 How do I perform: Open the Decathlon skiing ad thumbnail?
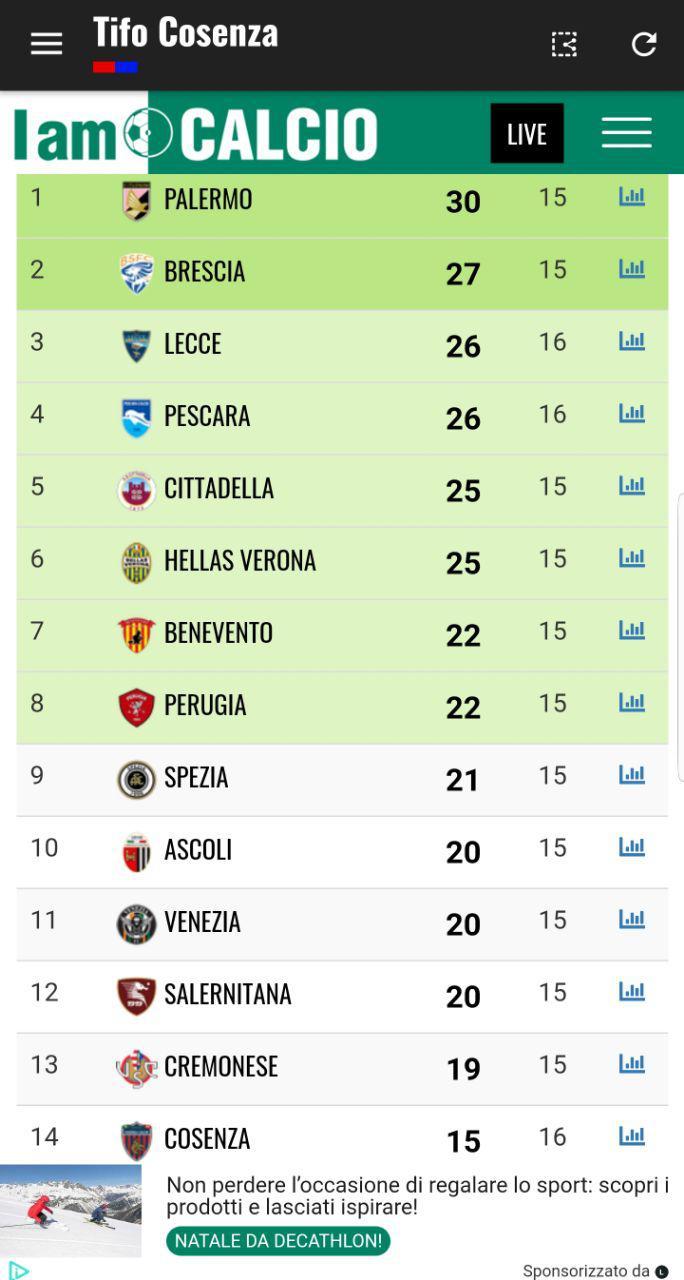pyautogui.click(x=71, y=1211)
